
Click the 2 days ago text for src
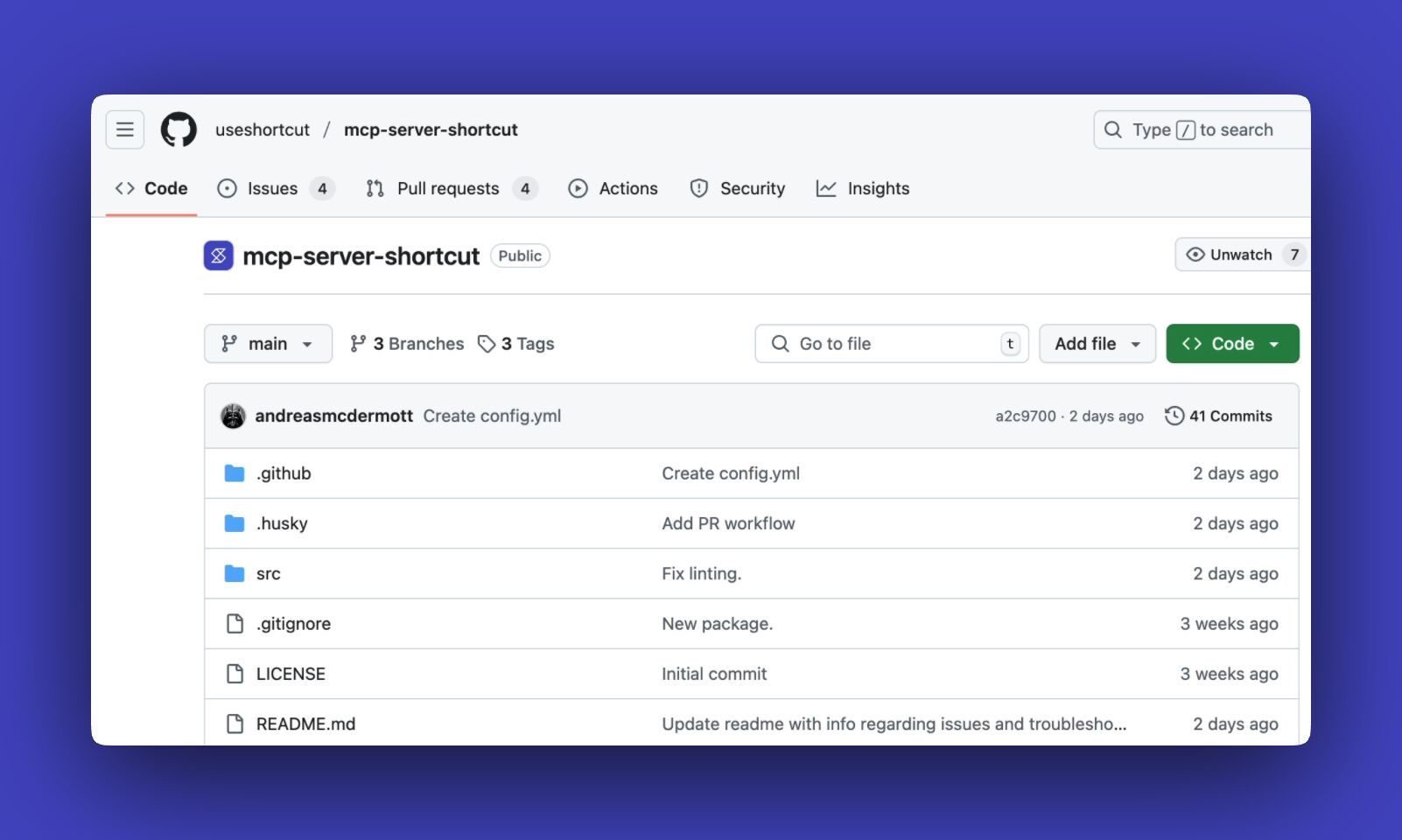1235,573
